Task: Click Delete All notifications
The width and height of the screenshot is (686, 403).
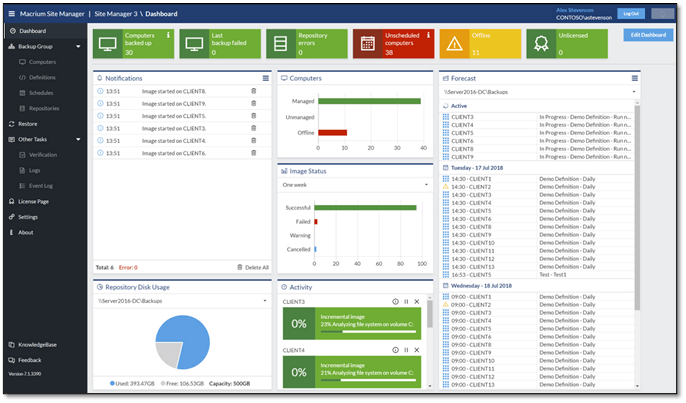Action: click(x=253, y=267)
